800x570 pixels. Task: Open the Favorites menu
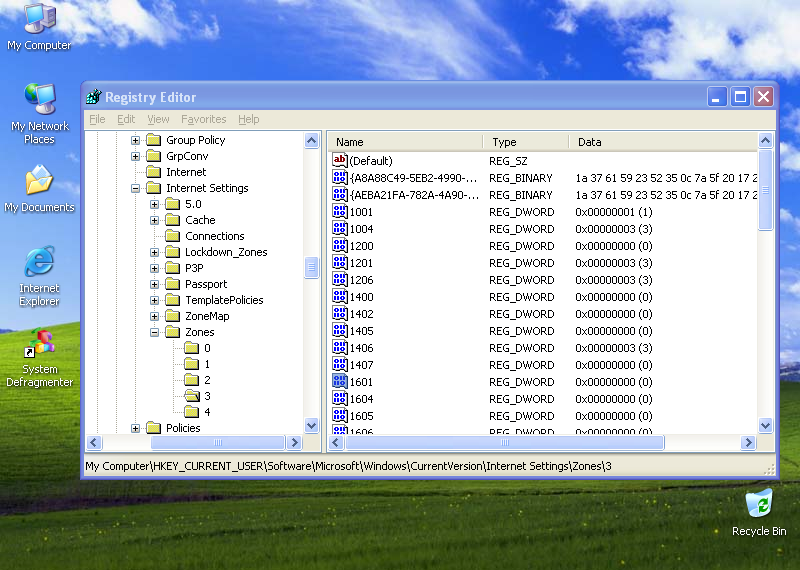coord(204,119)
